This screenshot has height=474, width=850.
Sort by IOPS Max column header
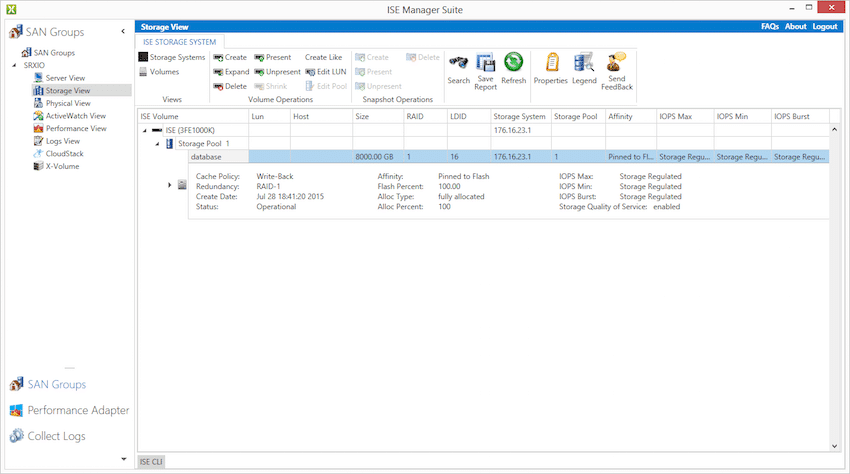(x=685, y=116)
